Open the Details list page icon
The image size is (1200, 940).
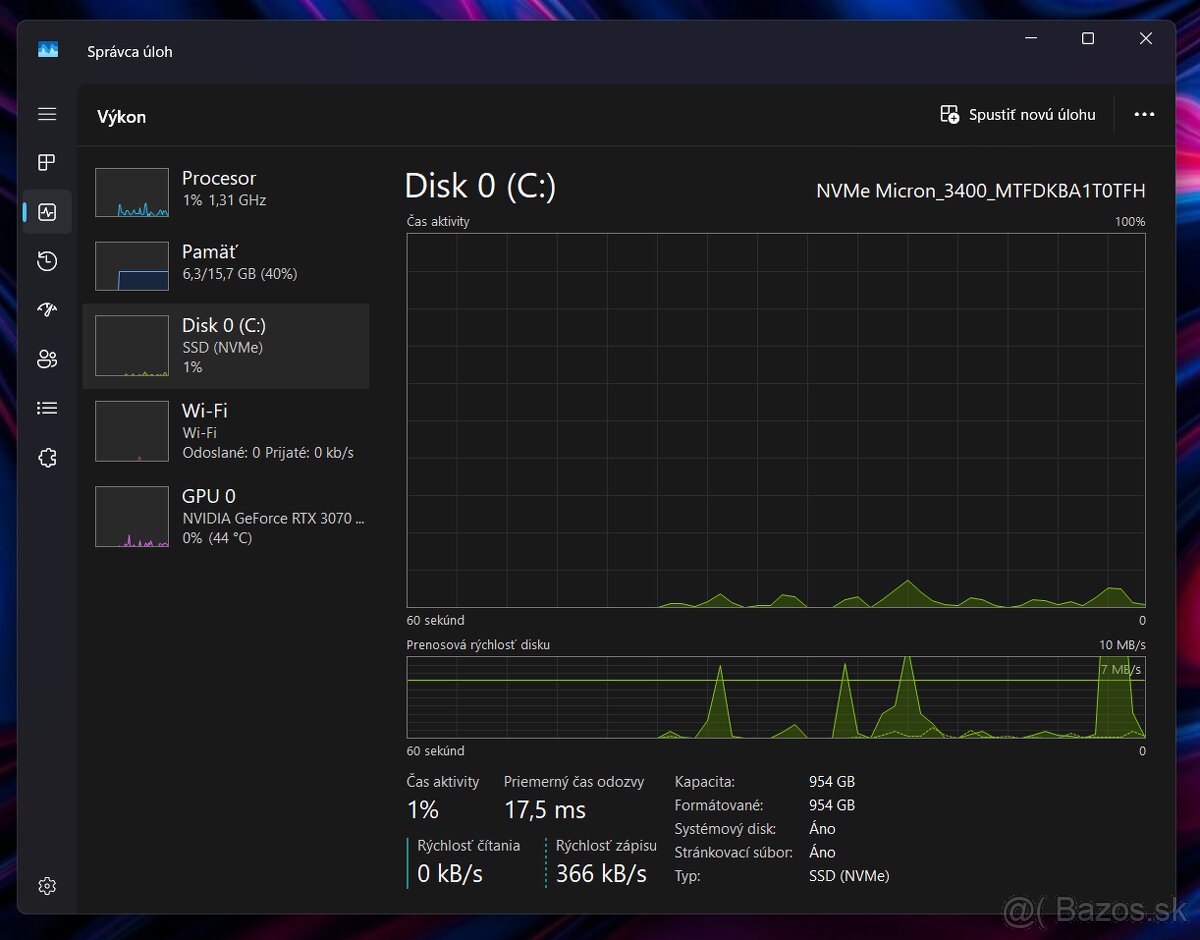click(47, 408)
